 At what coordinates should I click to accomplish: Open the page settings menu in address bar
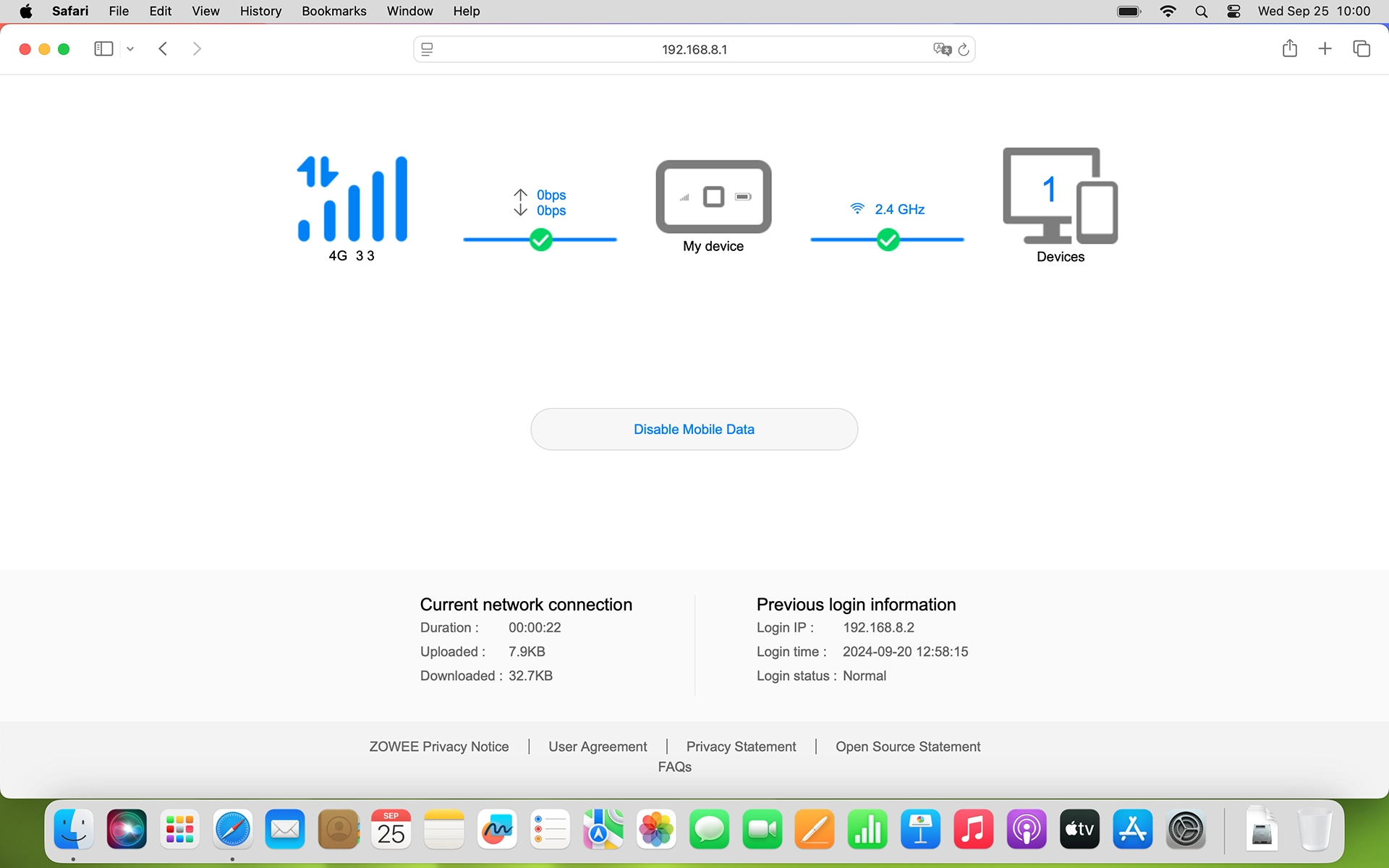click(427, 49)
